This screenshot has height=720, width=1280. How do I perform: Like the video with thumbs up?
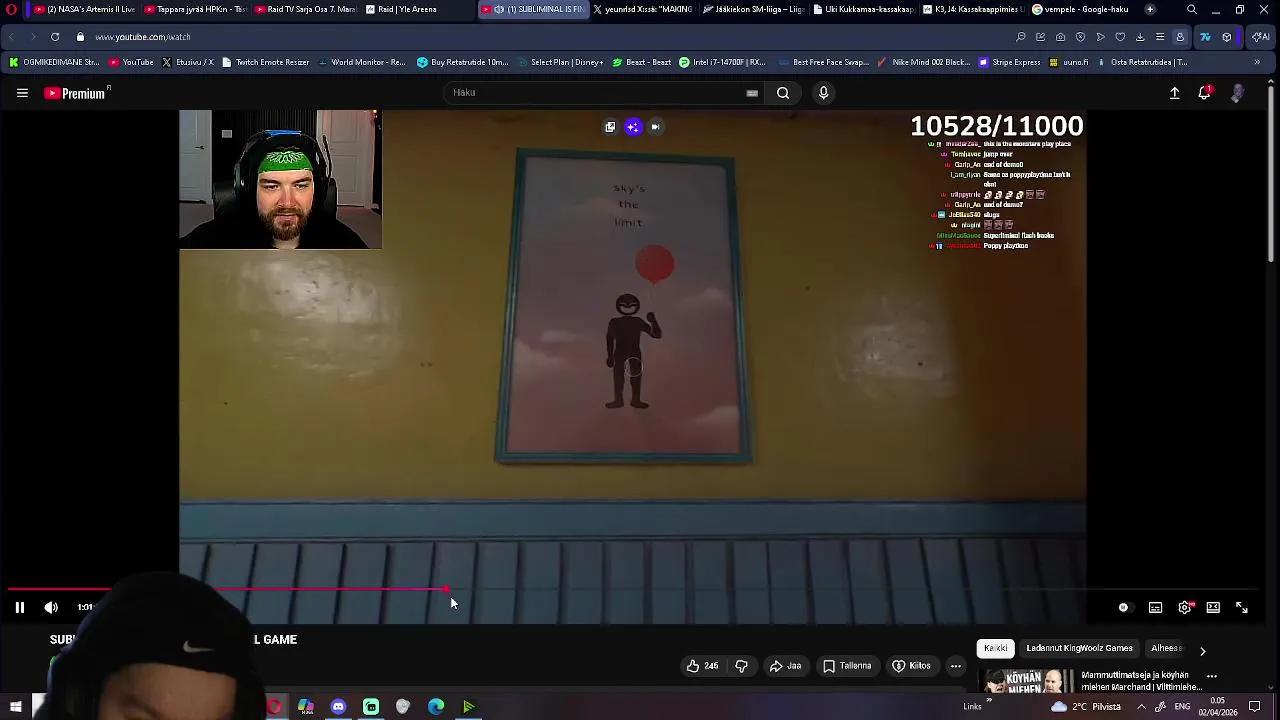[703, 666]
